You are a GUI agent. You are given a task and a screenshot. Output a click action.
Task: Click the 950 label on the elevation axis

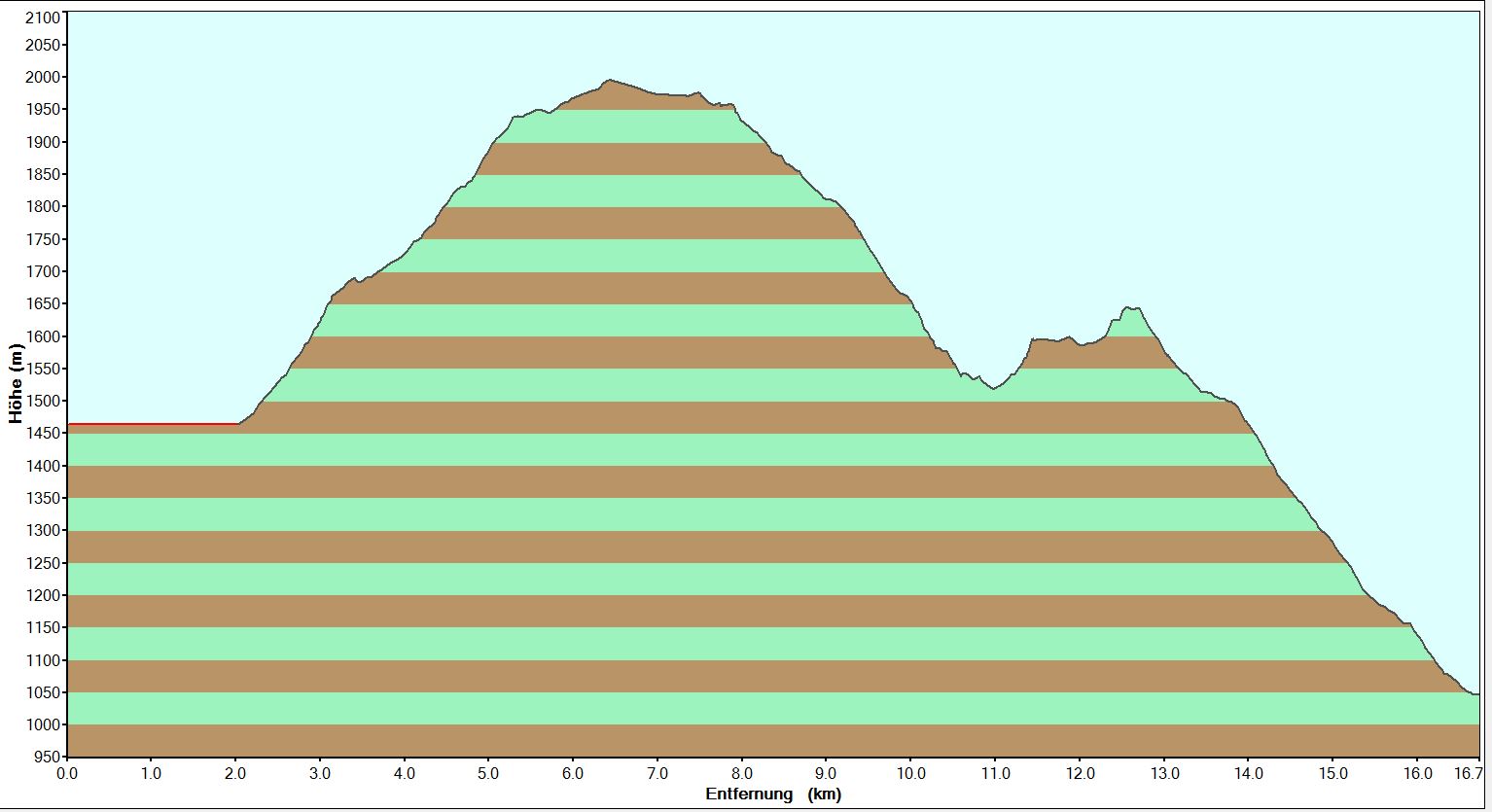pyautogui.click(x=47, y=757)
